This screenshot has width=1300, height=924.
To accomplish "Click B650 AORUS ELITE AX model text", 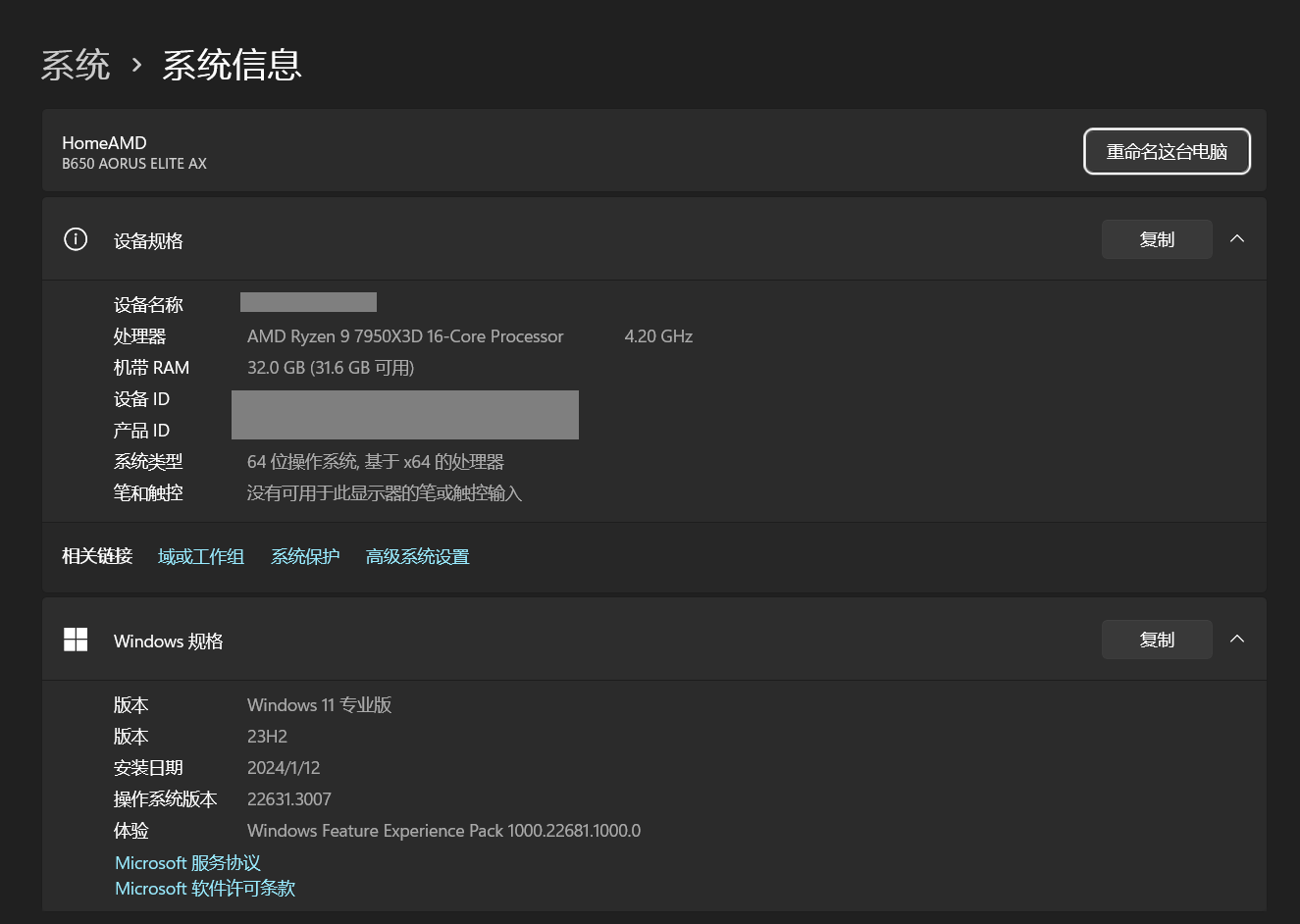I will pos(134,164).
